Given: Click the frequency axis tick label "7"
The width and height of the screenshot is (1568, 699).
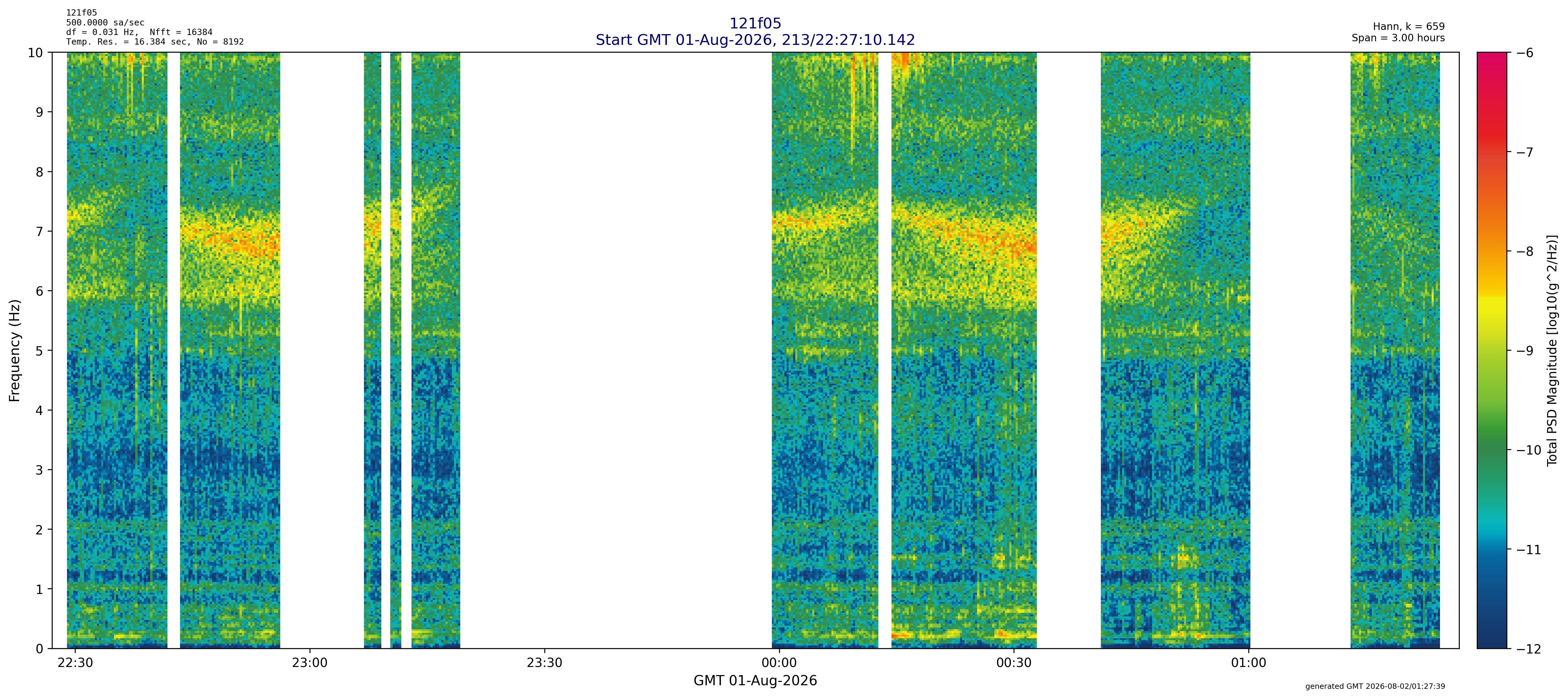Looking at the screenshot, I should pos(40,232).
